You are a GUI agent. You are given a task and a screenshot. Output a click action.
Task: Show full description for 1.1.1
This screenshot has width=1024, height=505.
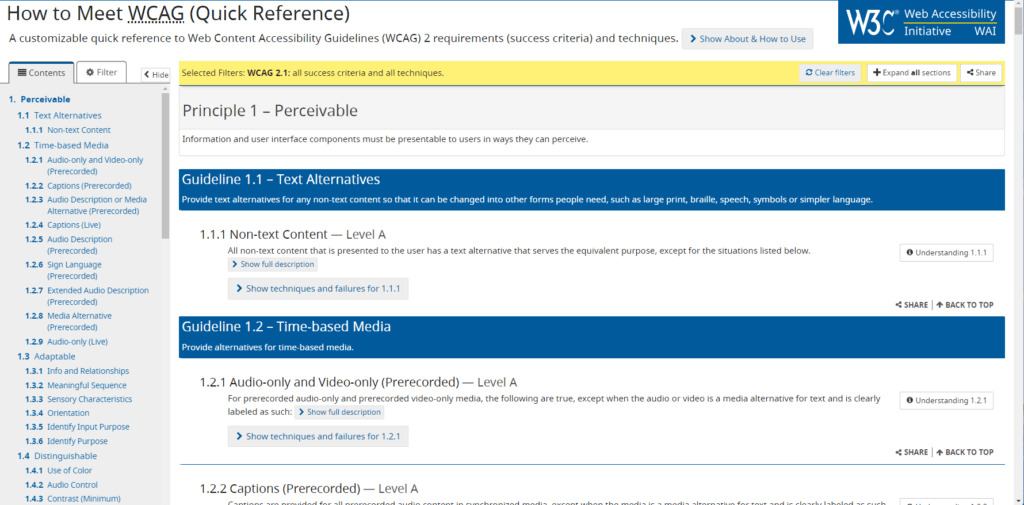272,265
